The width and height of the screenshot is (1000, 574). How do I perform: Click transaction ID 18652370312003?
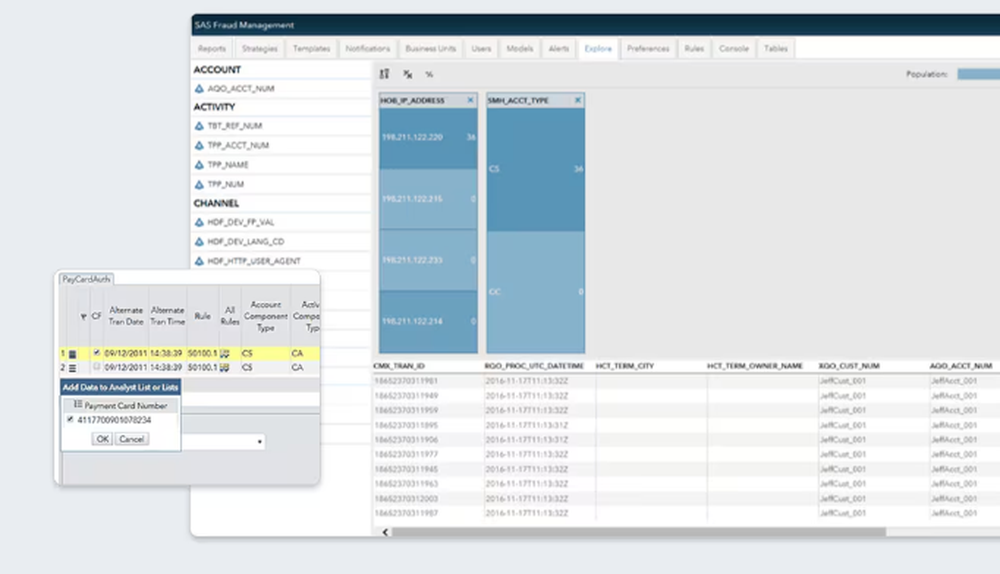point(406,499)
